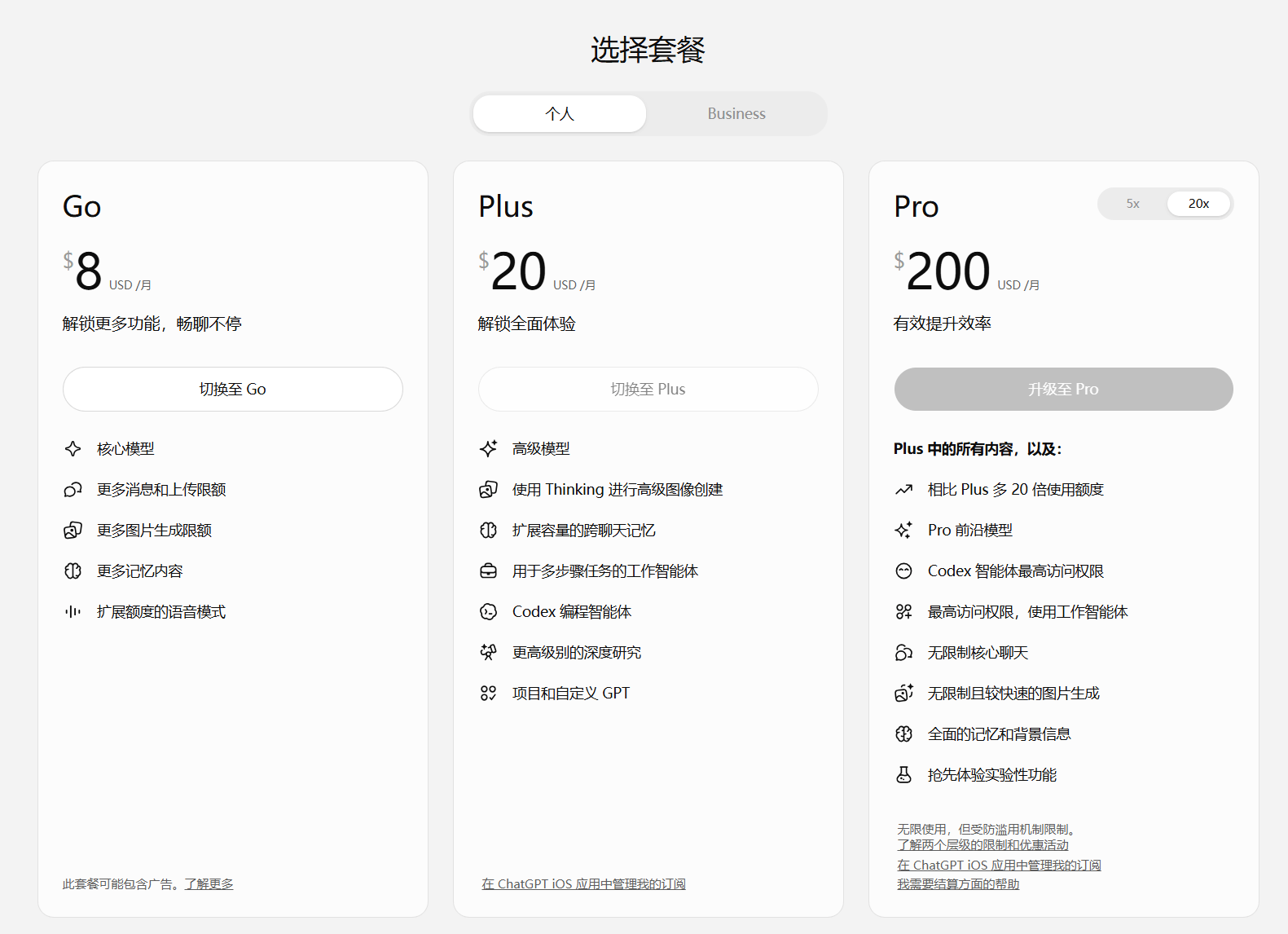Click the 升级至 Pro button
The height and width of the screenshot is (934, 1288).
[1064, 390]
